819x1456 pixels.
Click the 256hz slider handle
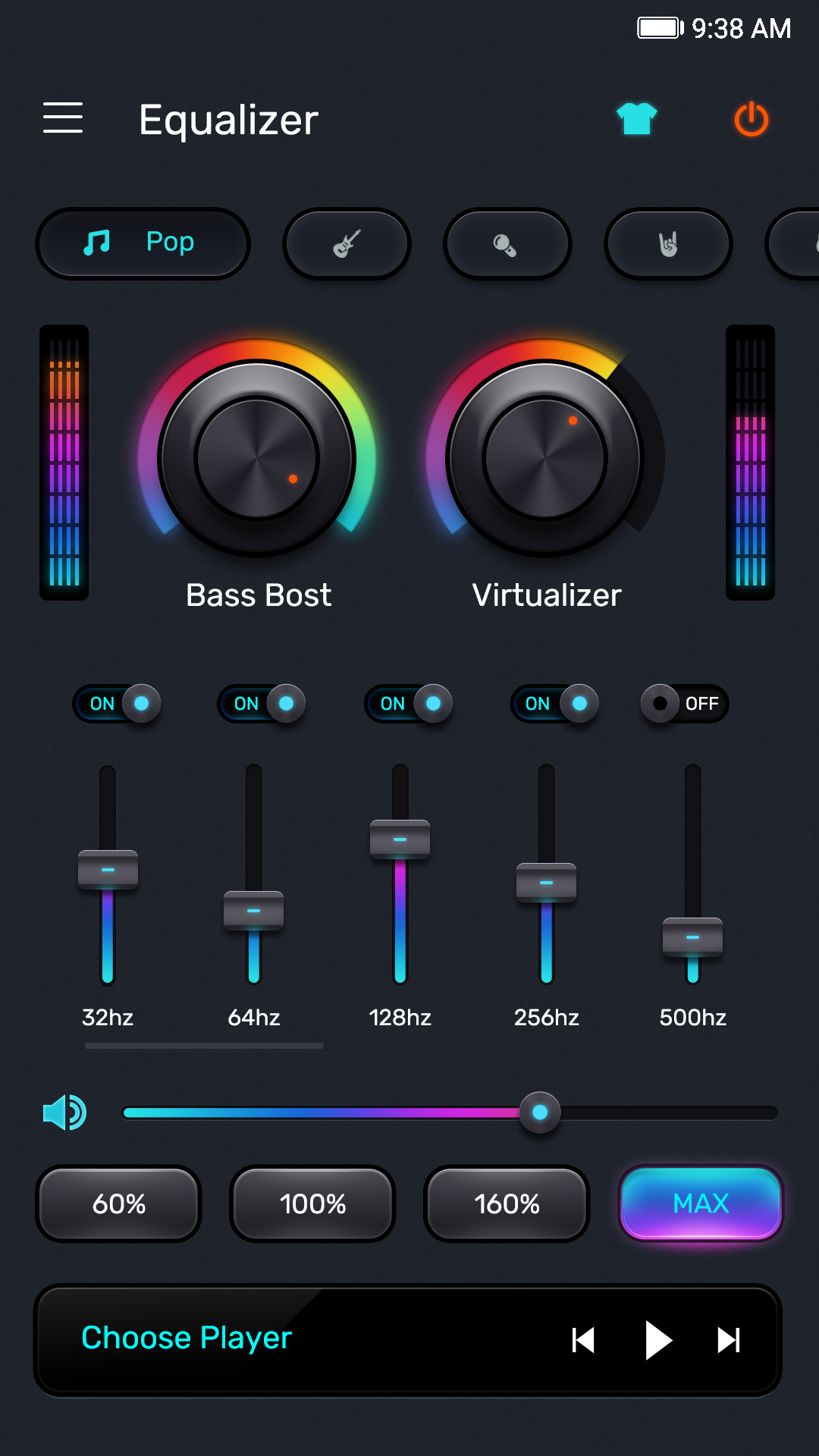coord(546,883)
